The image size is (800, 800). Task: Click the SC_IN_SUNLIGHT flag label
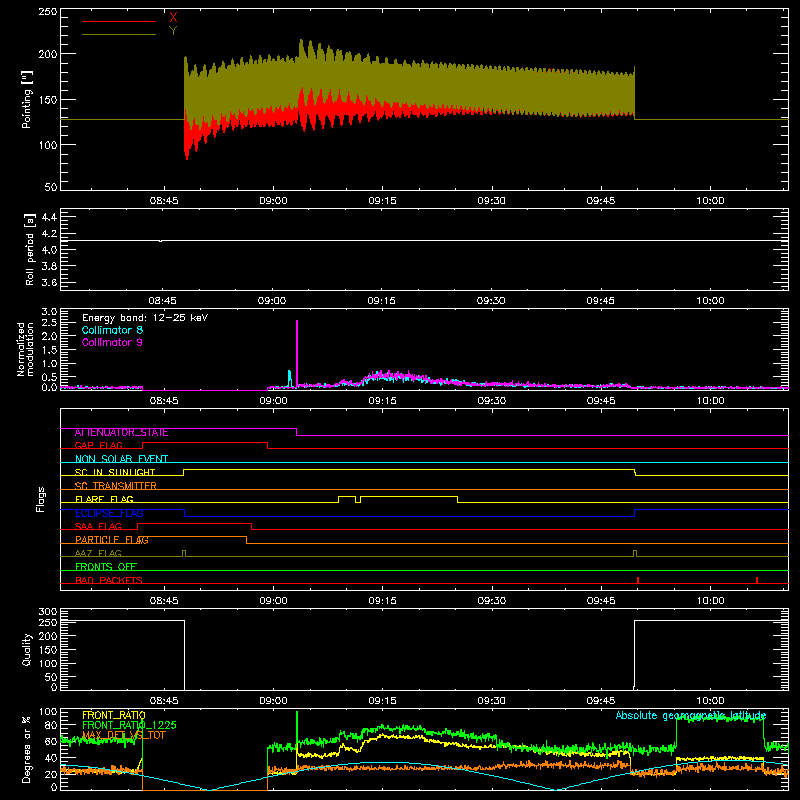click(x=115, y=472)
